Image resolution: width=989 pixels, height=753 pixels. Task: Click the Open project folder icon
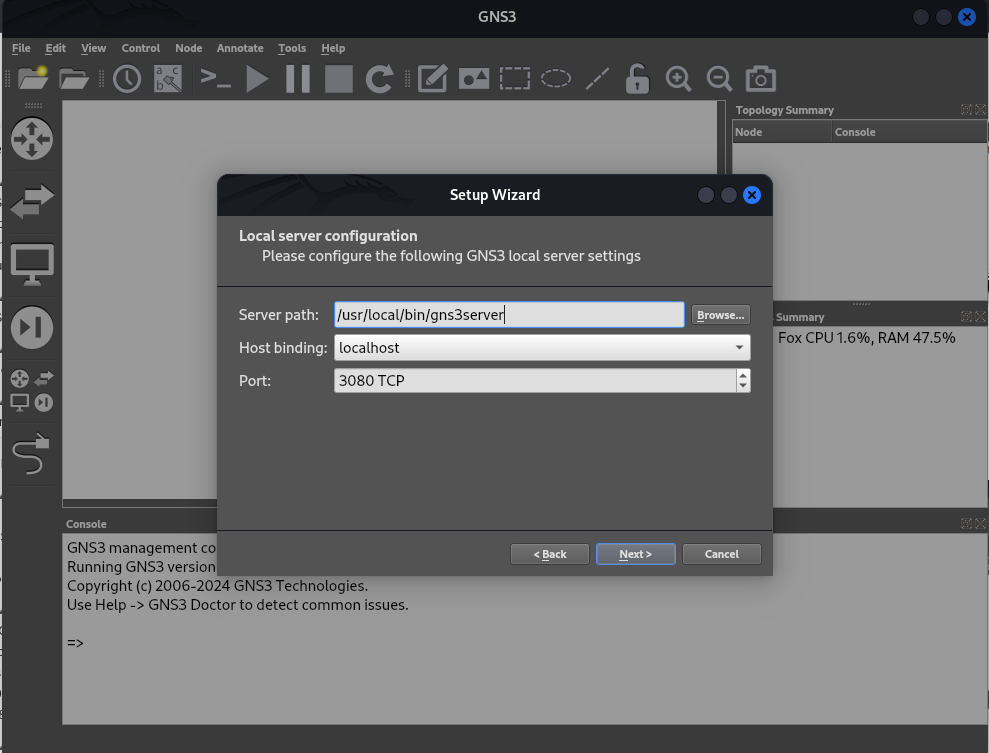(x=74, y=79)
